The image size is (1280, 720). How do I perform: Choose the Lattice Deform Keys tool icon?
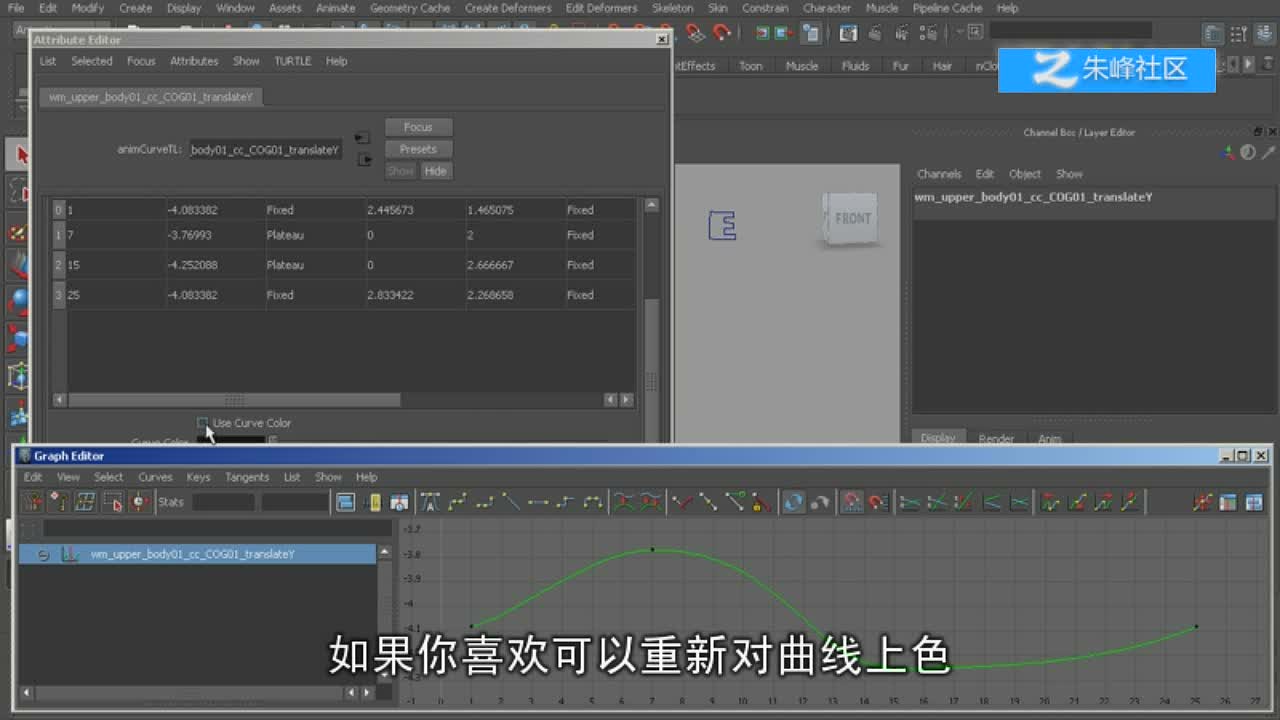(x=86, y=502)
